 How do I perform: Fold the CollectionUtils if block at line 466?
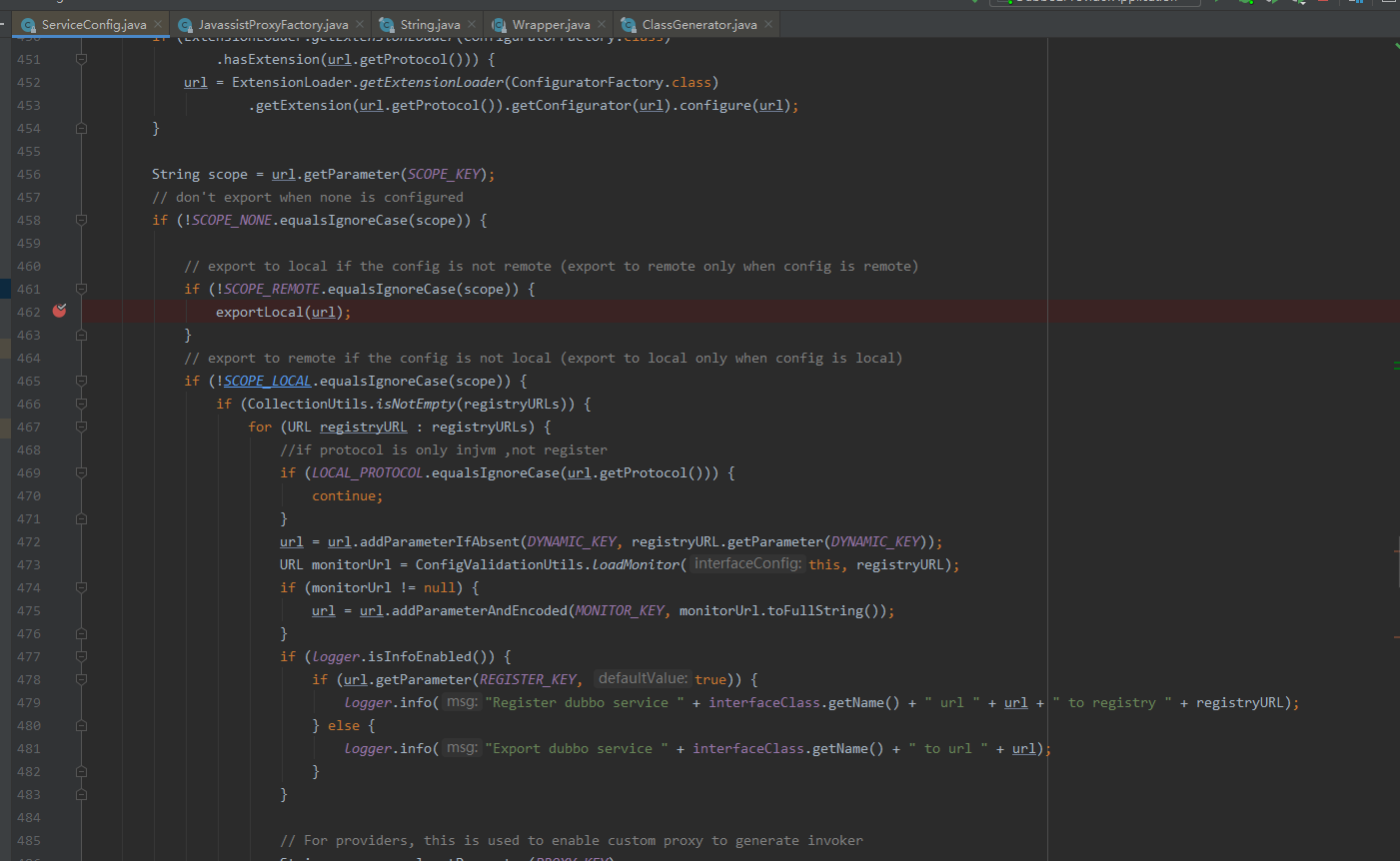81,404
